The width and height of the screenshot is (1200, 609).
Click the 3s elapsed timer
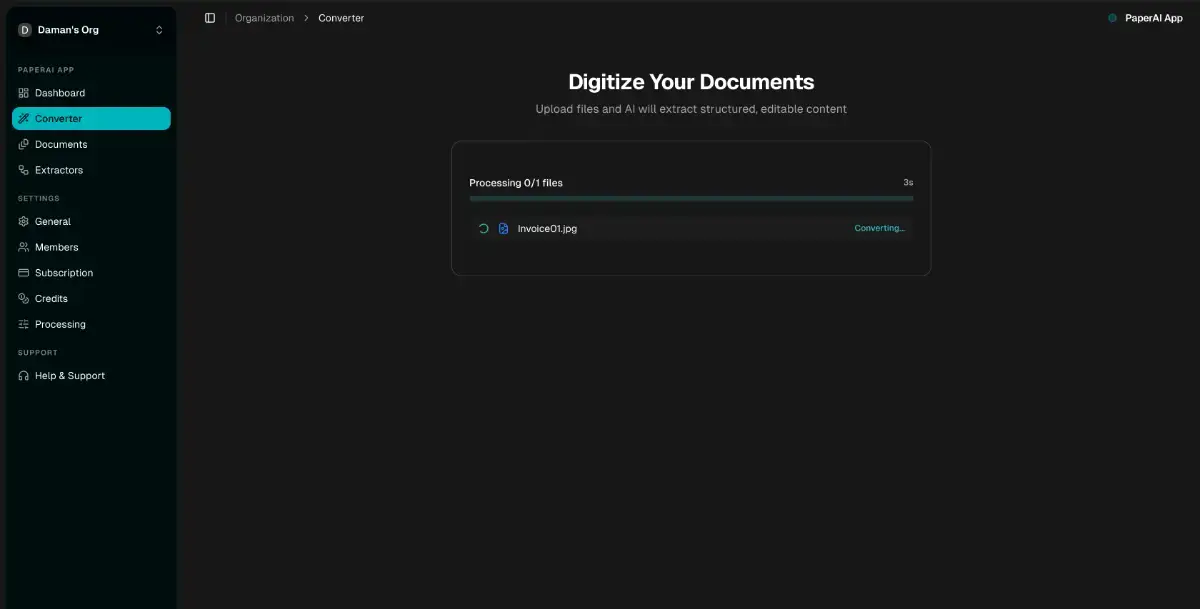coord(908,183)
